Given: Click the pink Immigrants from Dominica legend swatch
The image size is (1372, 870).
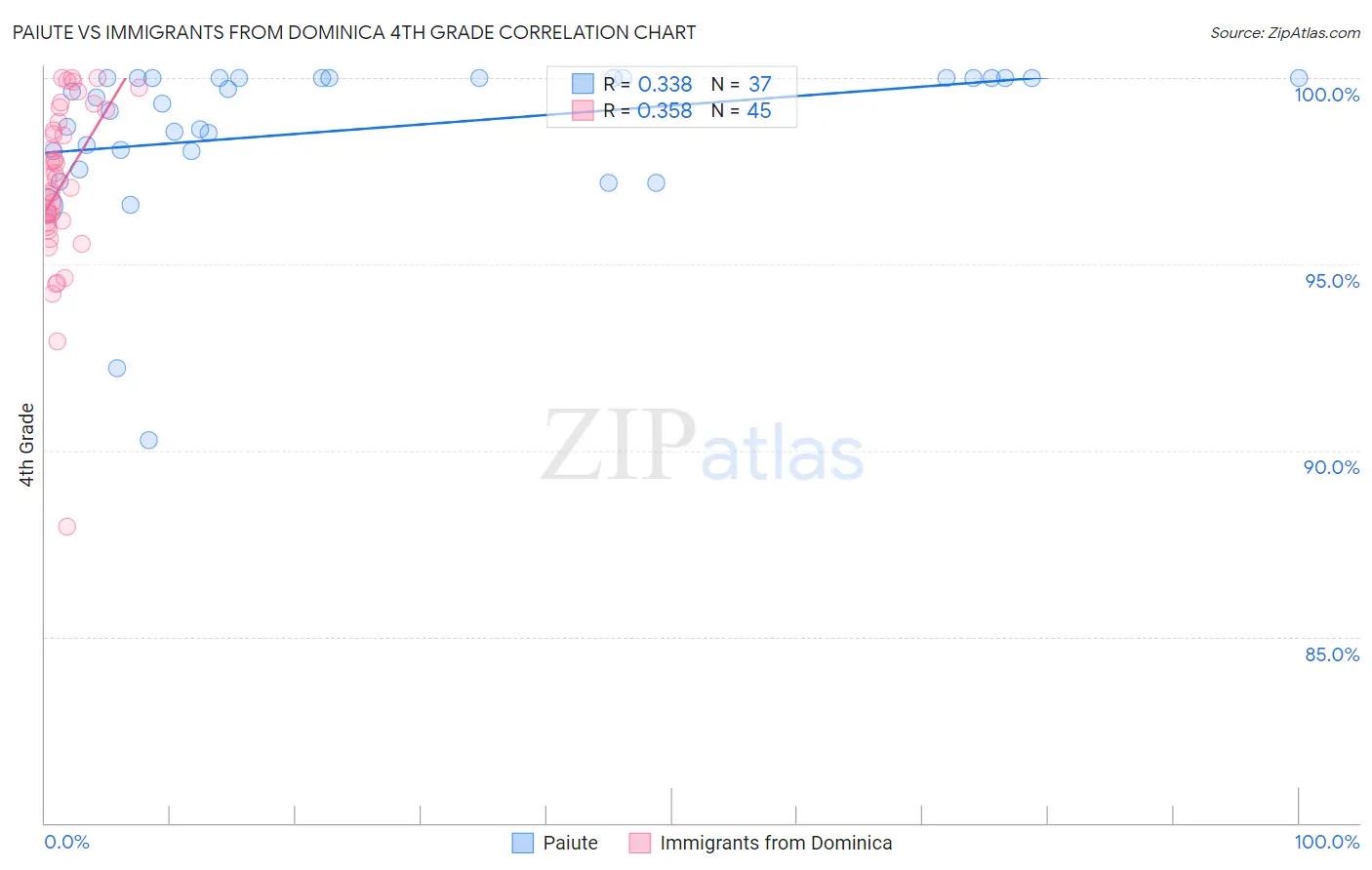Looking at the screenshot, I should [x=640, y=843].
